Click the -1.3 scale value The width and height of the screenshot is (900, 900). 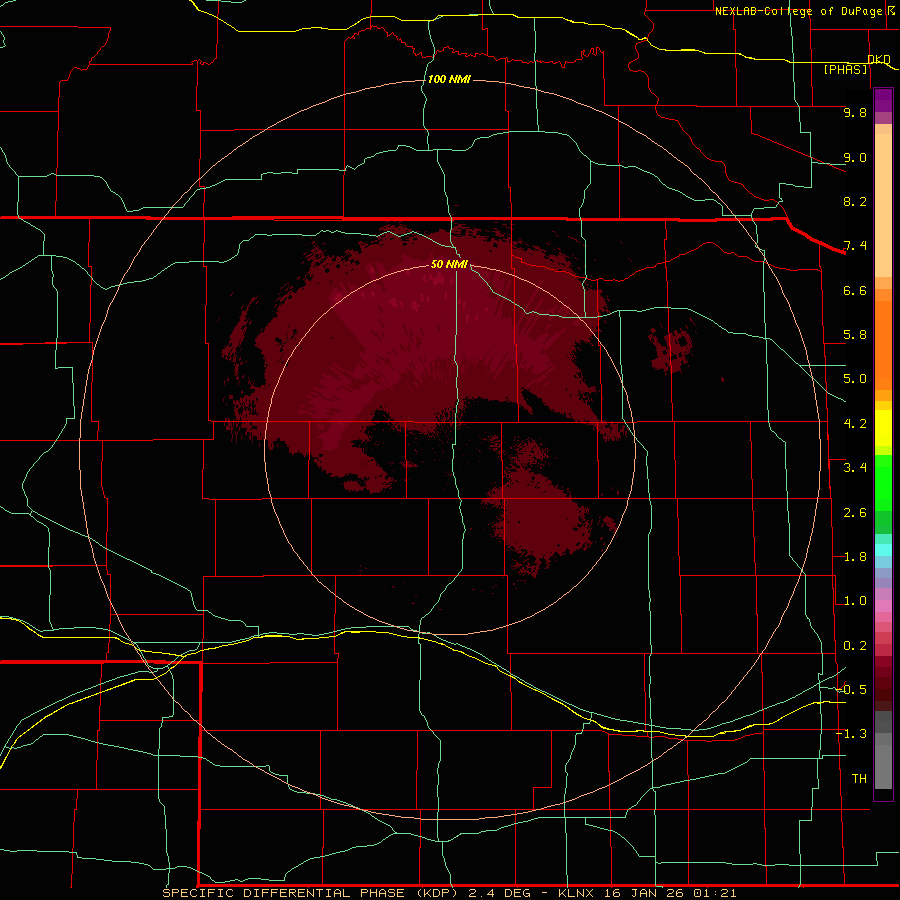[x=851, y=734]
